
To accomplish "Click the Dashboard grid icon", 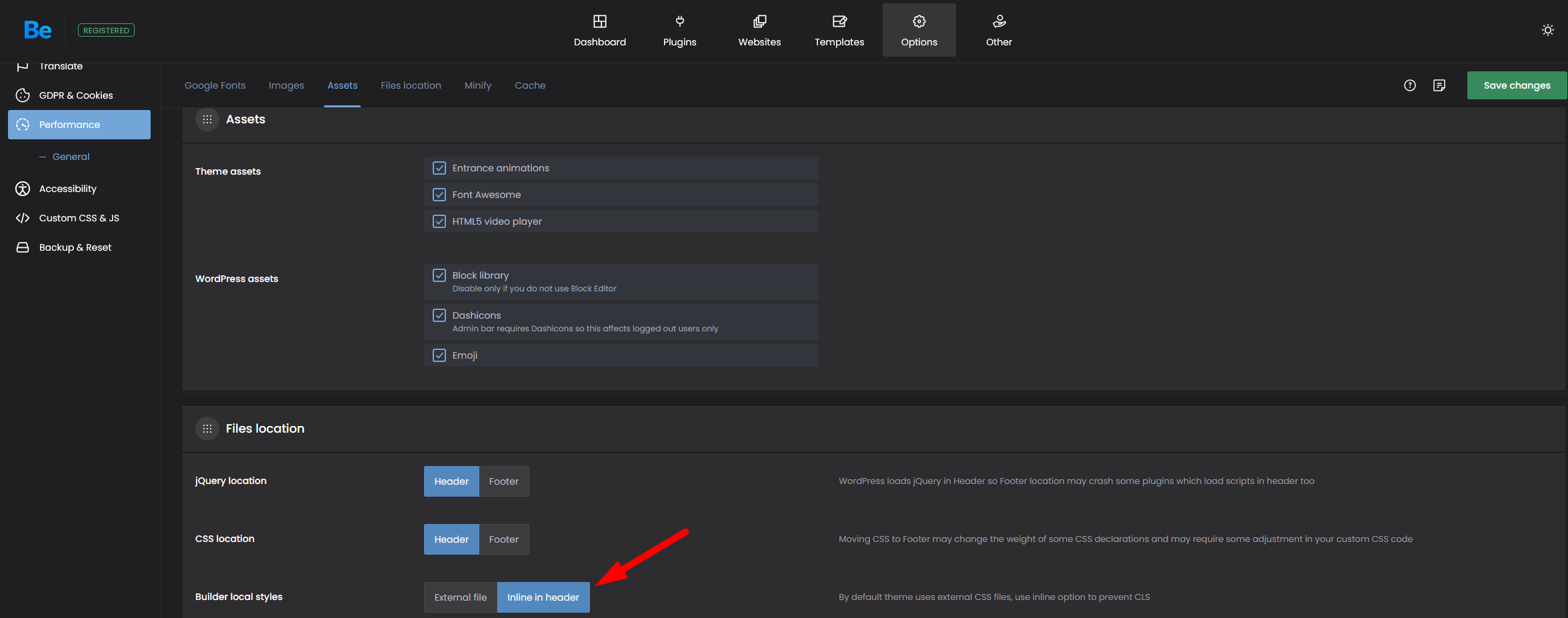I will (600, 21).
